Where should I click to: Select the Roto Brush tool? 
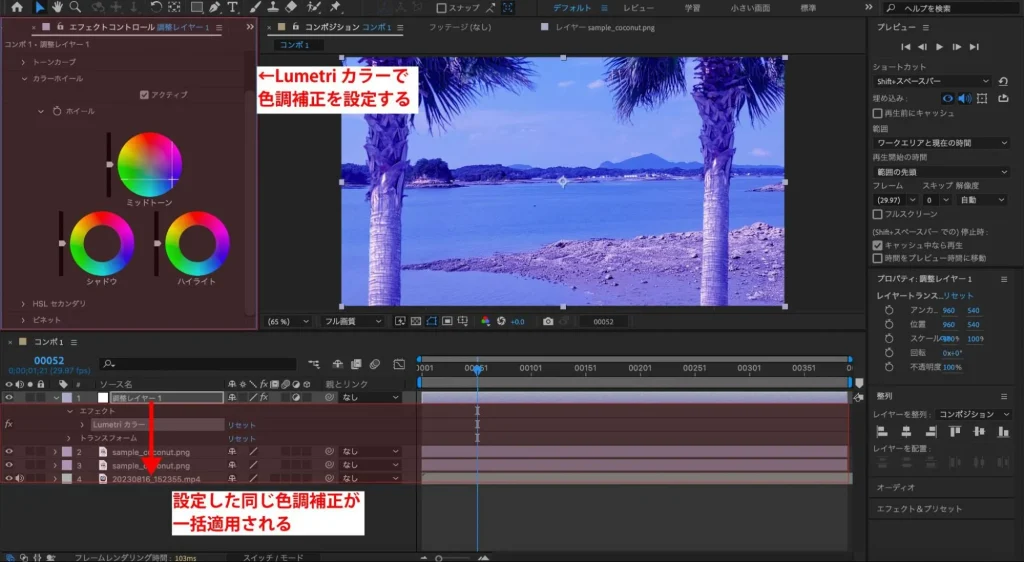click(x=314, y=7)
